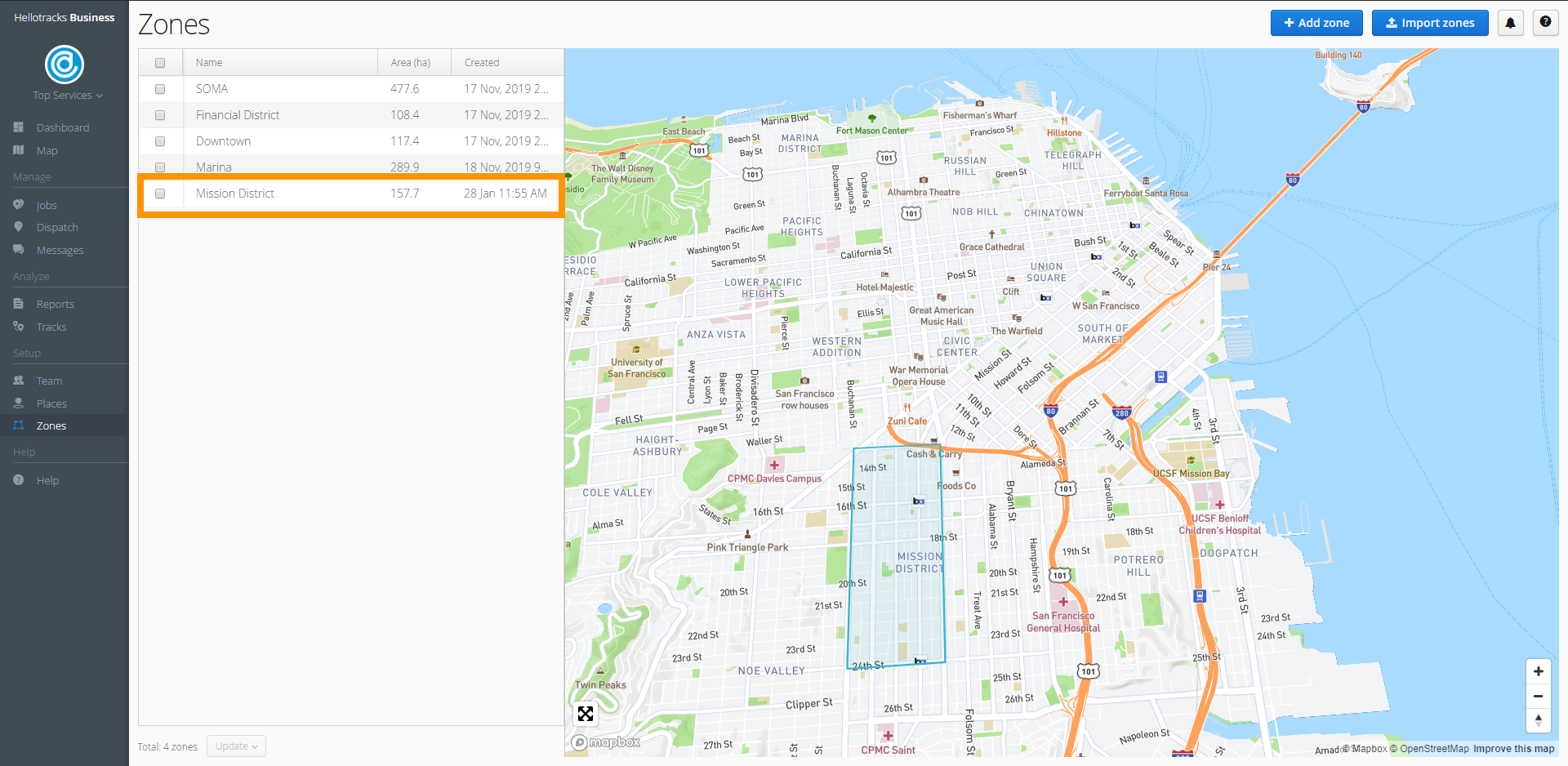Viewport: 1568px width, 766px height.
Task: Select the Mission District zone row name
Action: pyautogui.click(x=235, y=194)
